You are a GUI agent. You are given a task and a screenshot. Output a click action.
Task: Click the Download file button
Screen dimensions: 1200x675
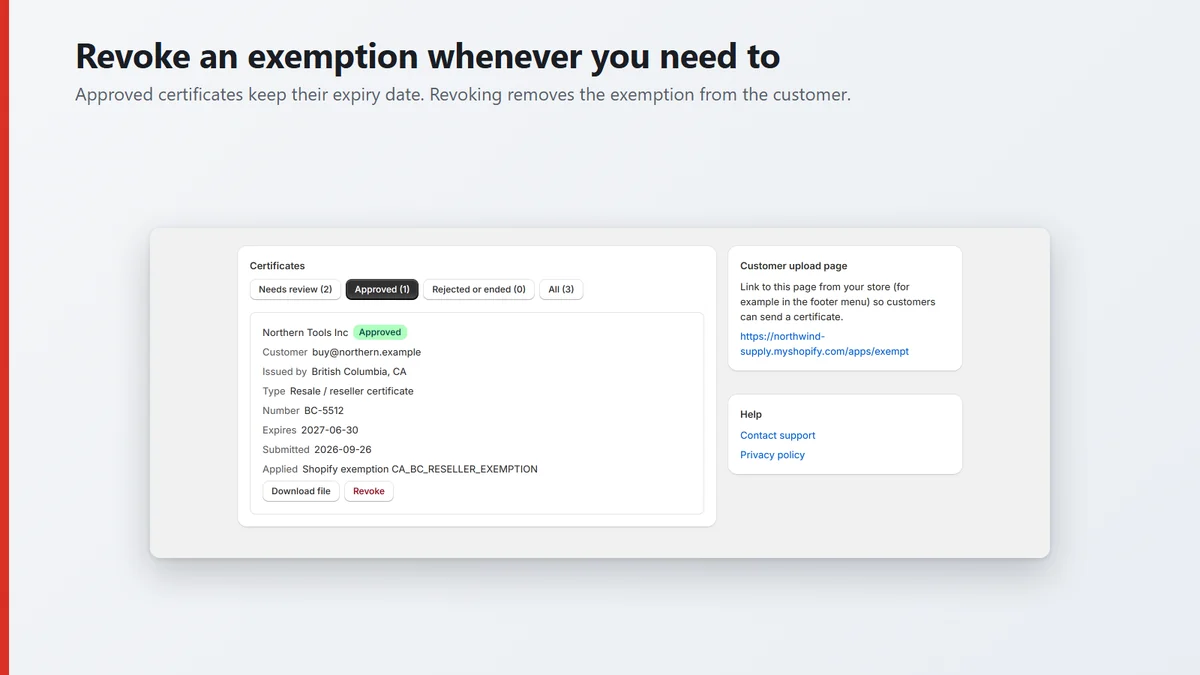click(301, 491)
